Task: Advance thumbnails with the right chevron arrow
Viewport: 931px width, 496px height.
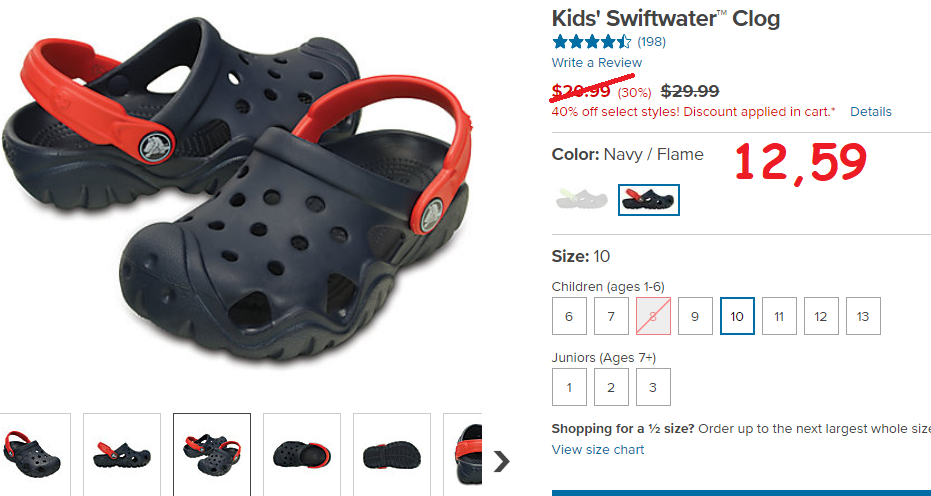Action: tap(502, 461)
